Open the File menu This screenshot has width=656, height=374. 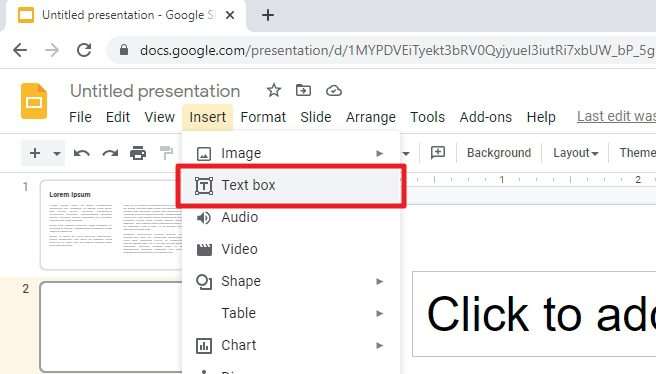[x=80, y=117]
